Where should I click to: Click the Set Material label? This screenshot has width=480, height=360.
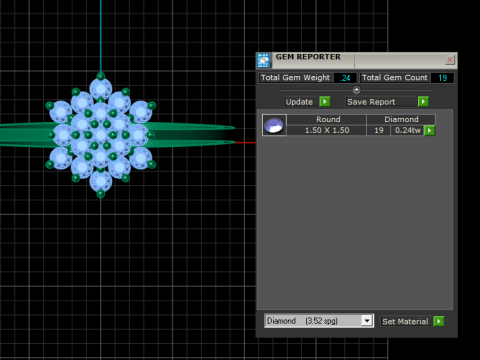[405, 321]
